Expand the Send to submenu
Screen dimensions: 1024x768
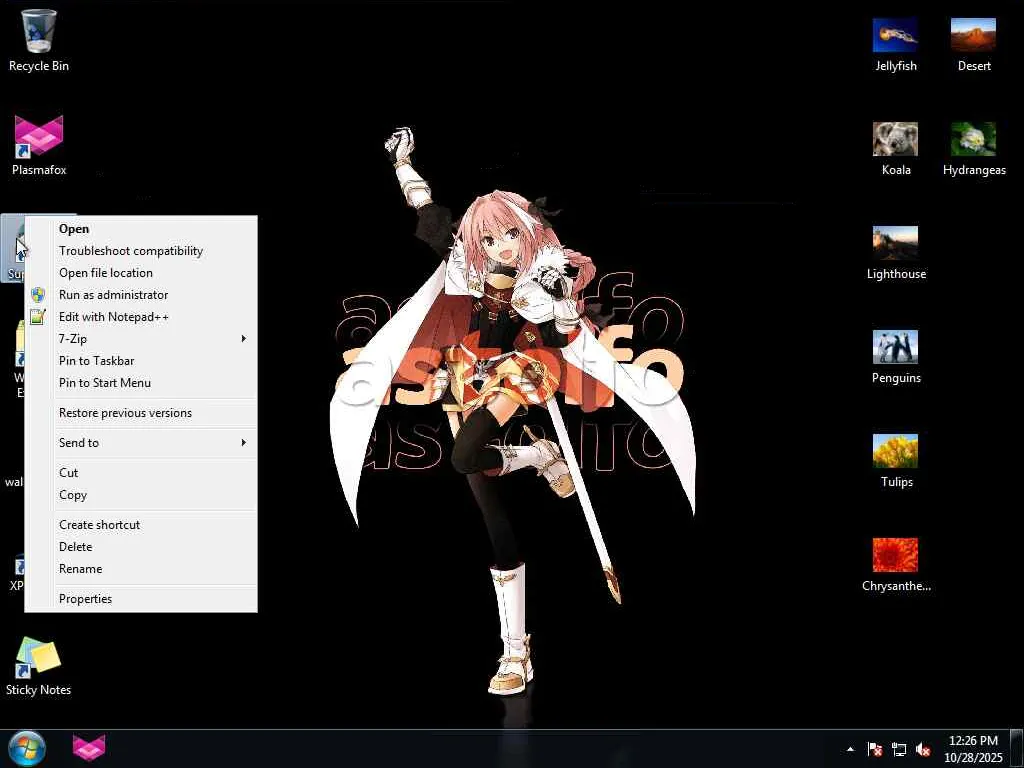click(x=141, y=443)
